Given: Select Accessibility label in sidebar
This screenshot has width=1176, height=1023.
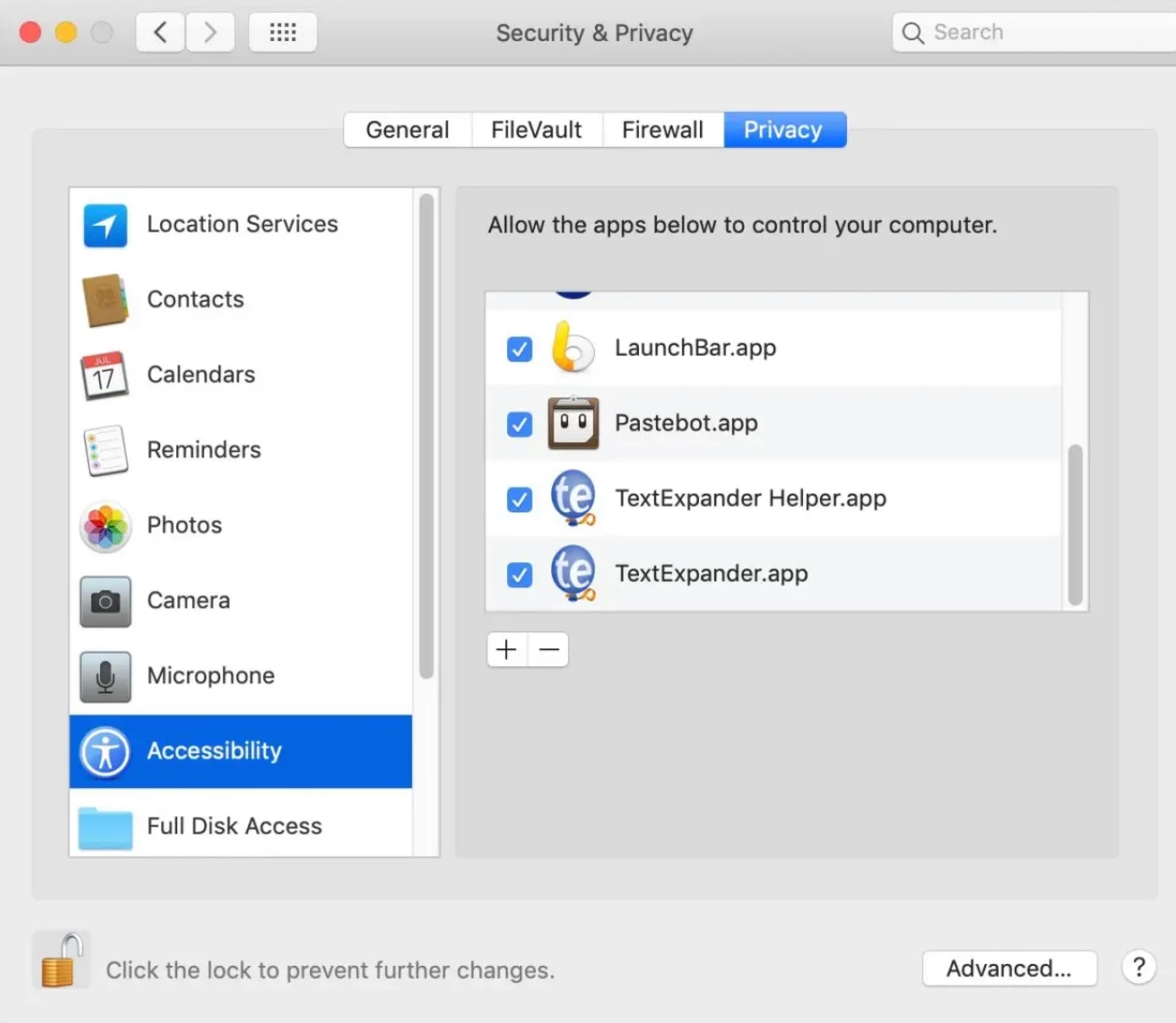Looking at the screenshot, I should pos(215,751).
